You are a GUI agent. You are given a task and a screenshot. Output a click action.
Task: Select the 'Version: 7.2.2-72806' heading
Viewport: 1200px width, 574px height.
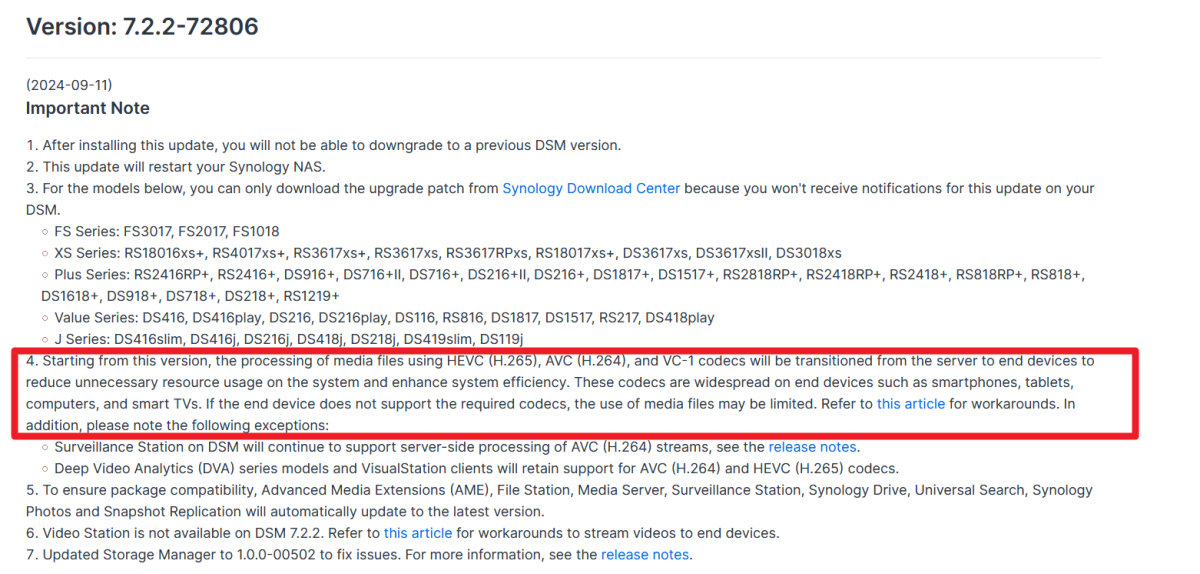142,27
